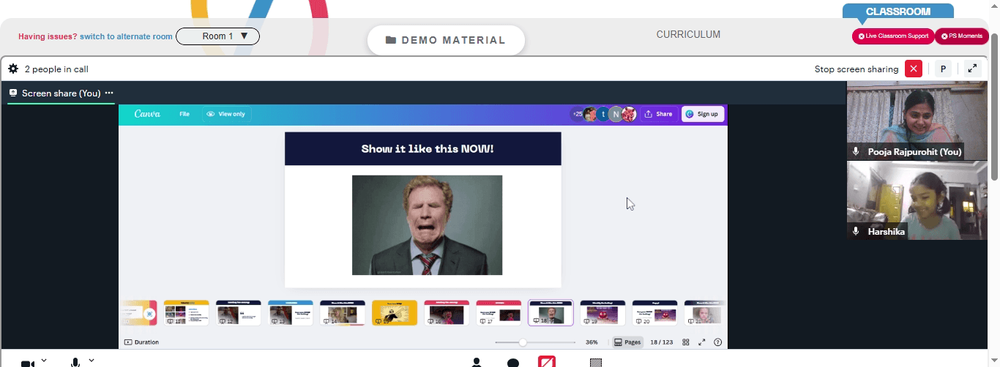Click the +25 collaborators badge

pos(578,114)
